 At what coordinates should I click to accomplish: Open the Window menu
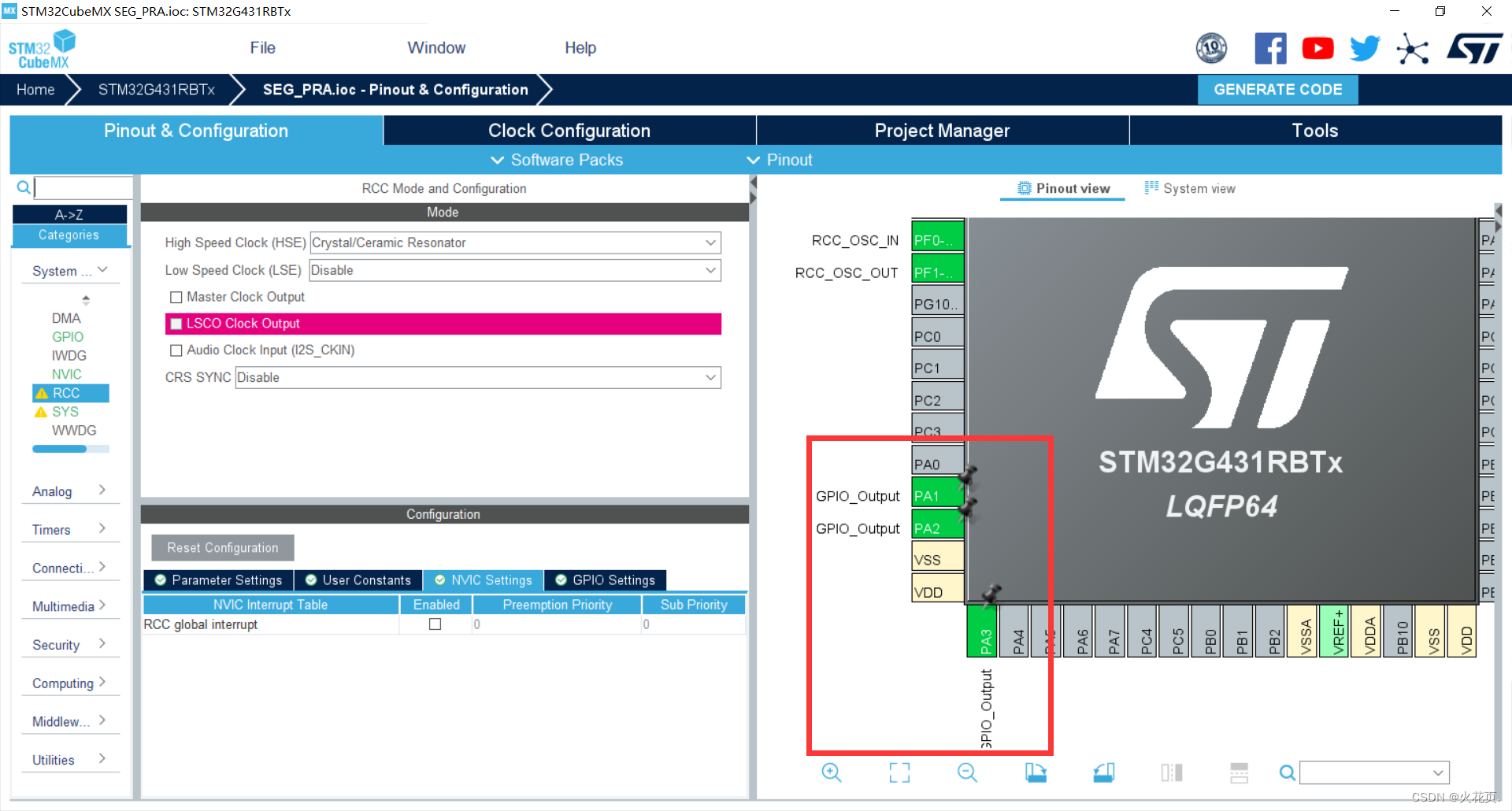point(436,48)
